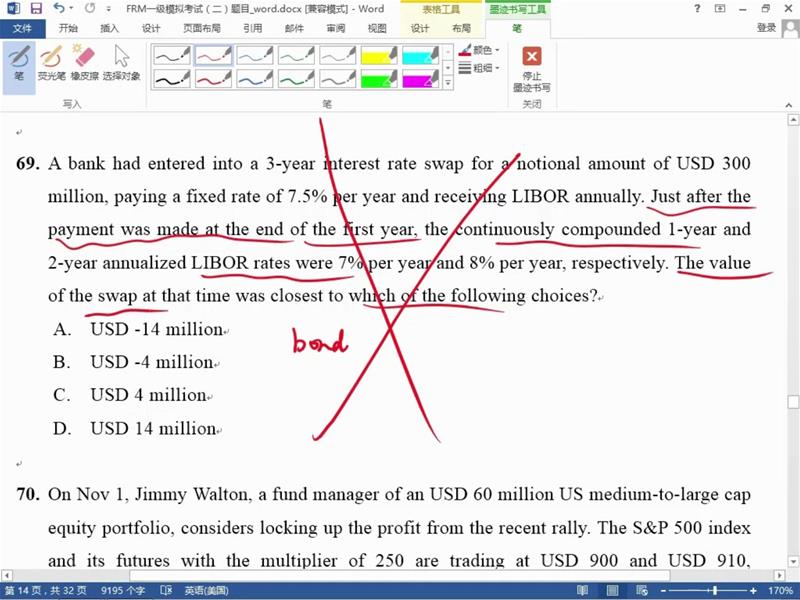Select the Highlighter (荧光笔) tool
This screenshot has height=600, width=800.
(51, 63)
